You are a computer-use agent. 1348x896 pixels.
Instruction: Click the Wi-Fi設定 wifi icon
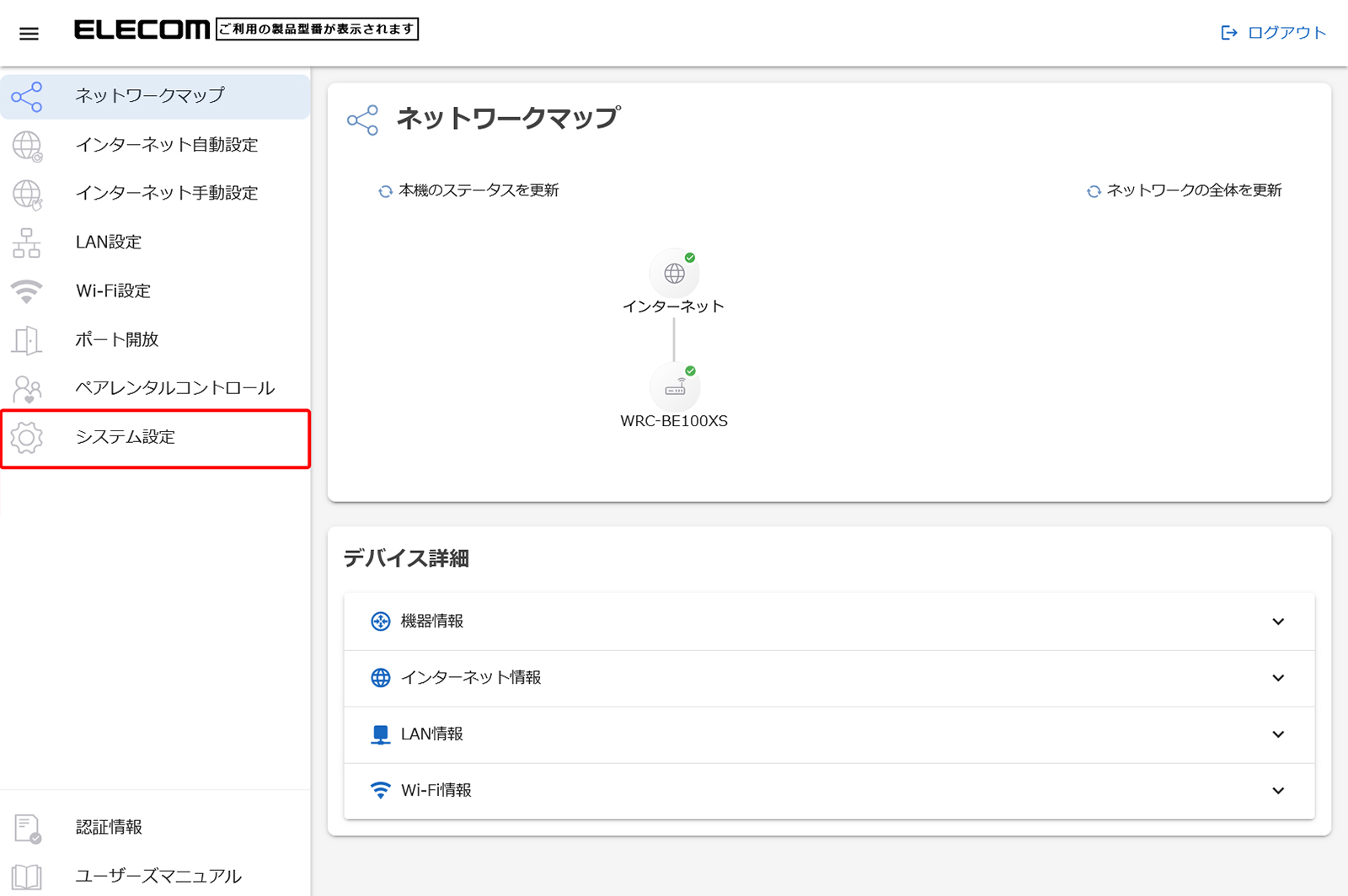(27, 291)
